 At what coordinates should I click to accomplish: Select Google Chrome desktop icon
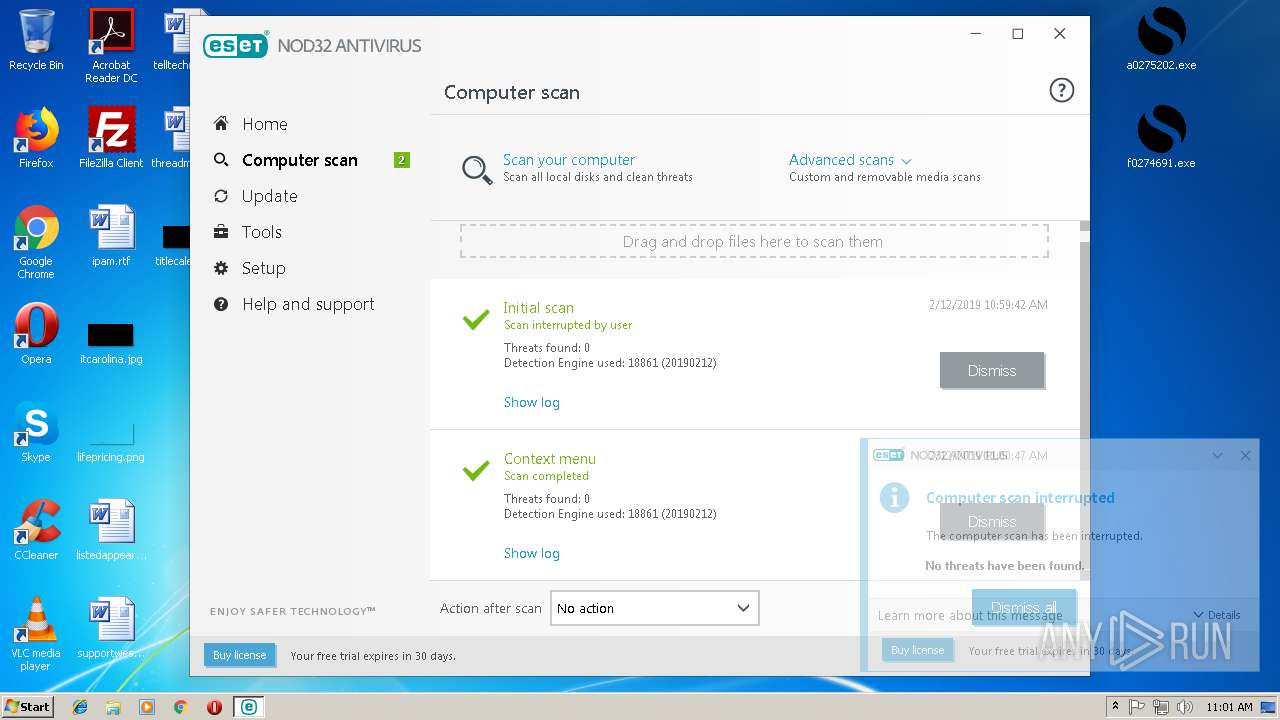point(36,243)
